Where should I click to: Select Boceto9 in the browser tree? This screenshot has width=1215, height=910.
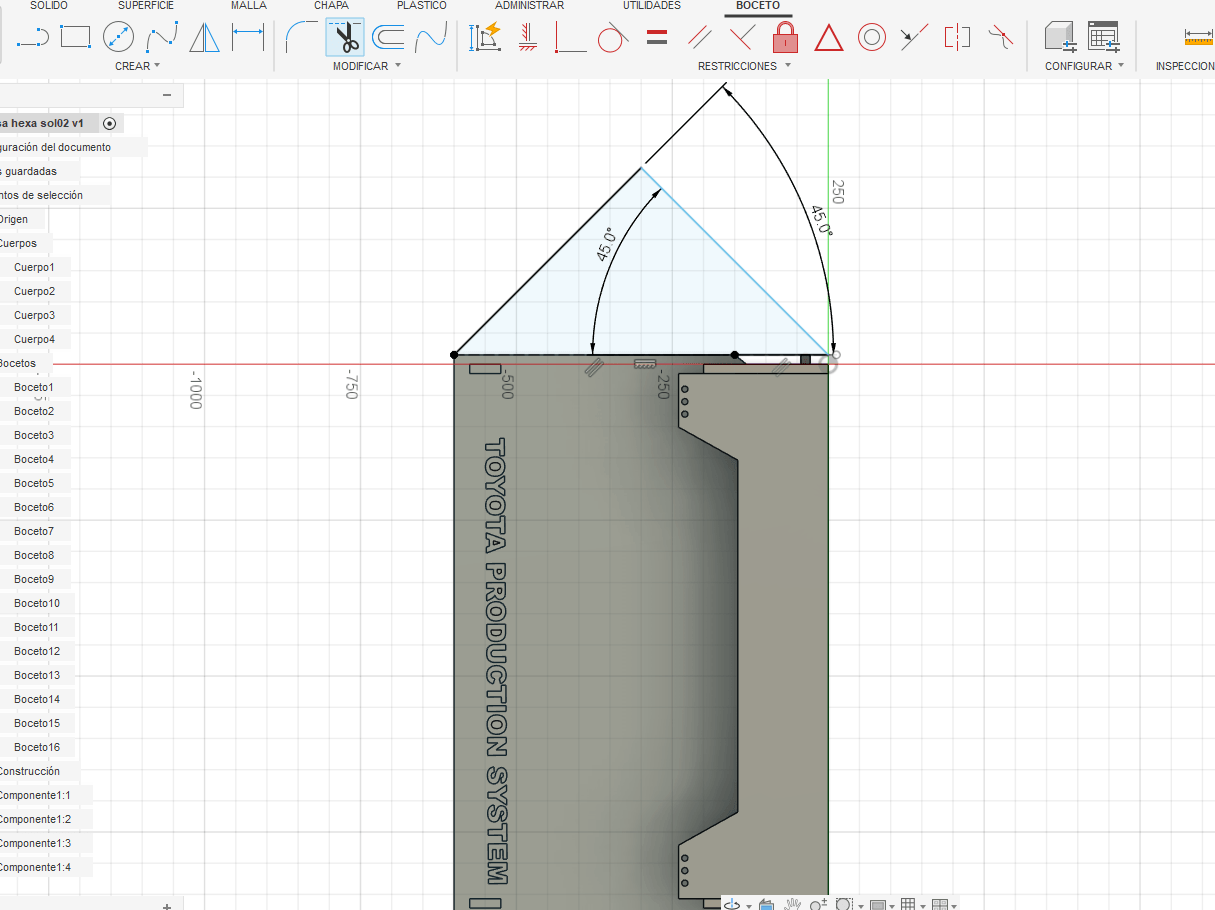34,579
